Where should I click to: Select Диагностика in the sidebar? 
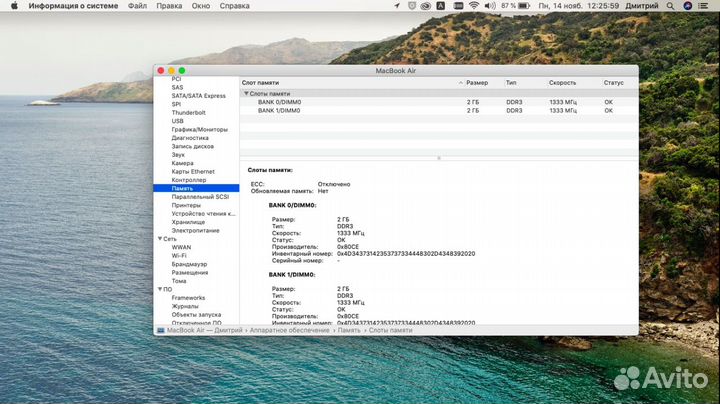190,138
